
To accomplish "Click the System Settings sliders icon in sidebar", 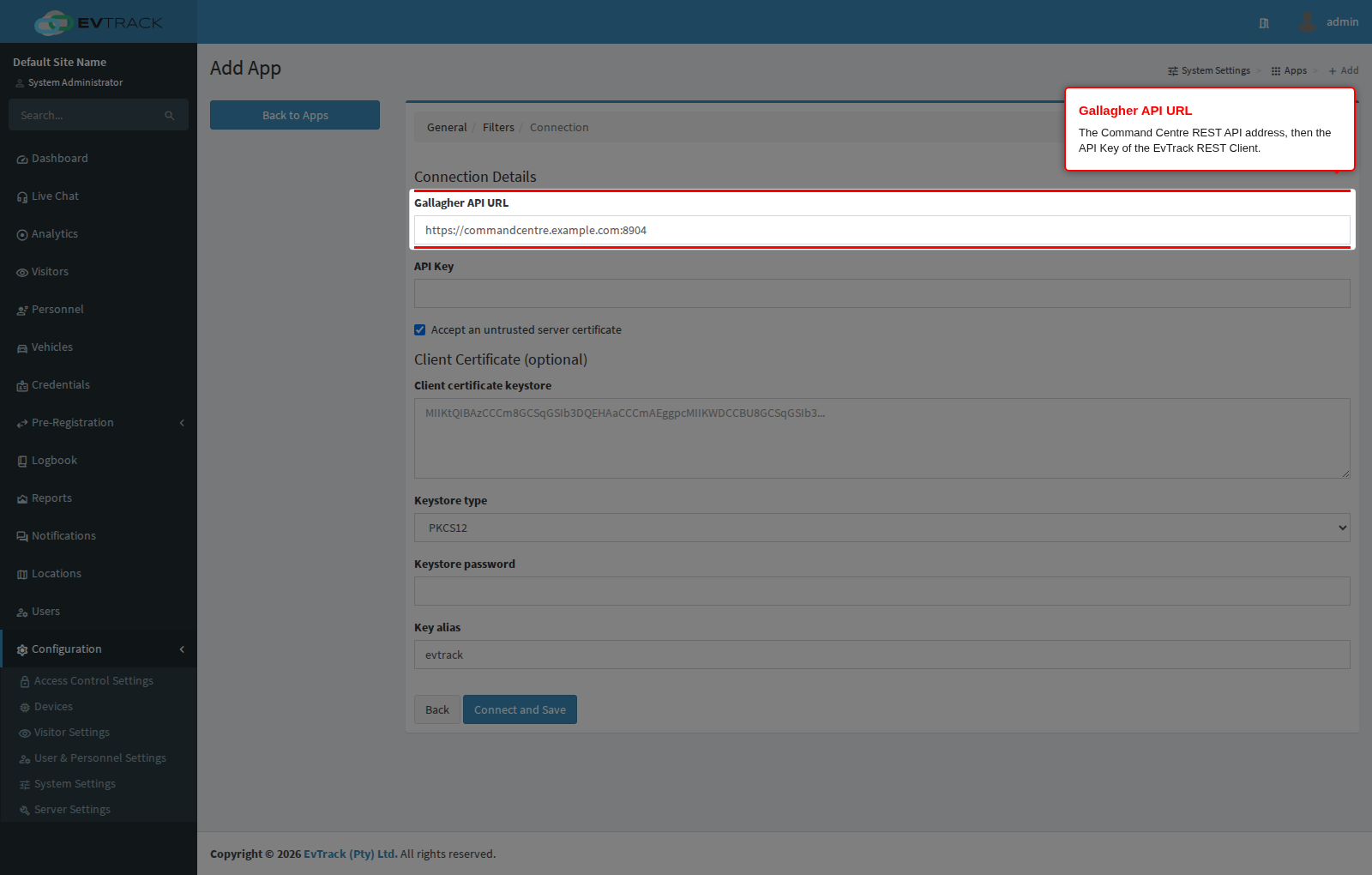I will pyautogui.click(x=25, y=785).
